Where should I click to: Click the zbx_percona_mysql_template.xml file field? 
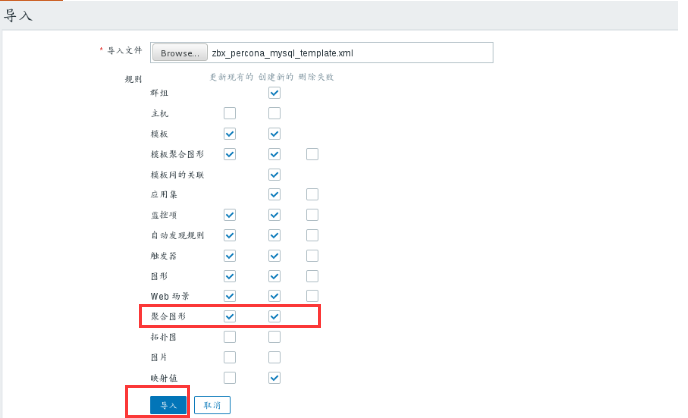coord(322,53)
